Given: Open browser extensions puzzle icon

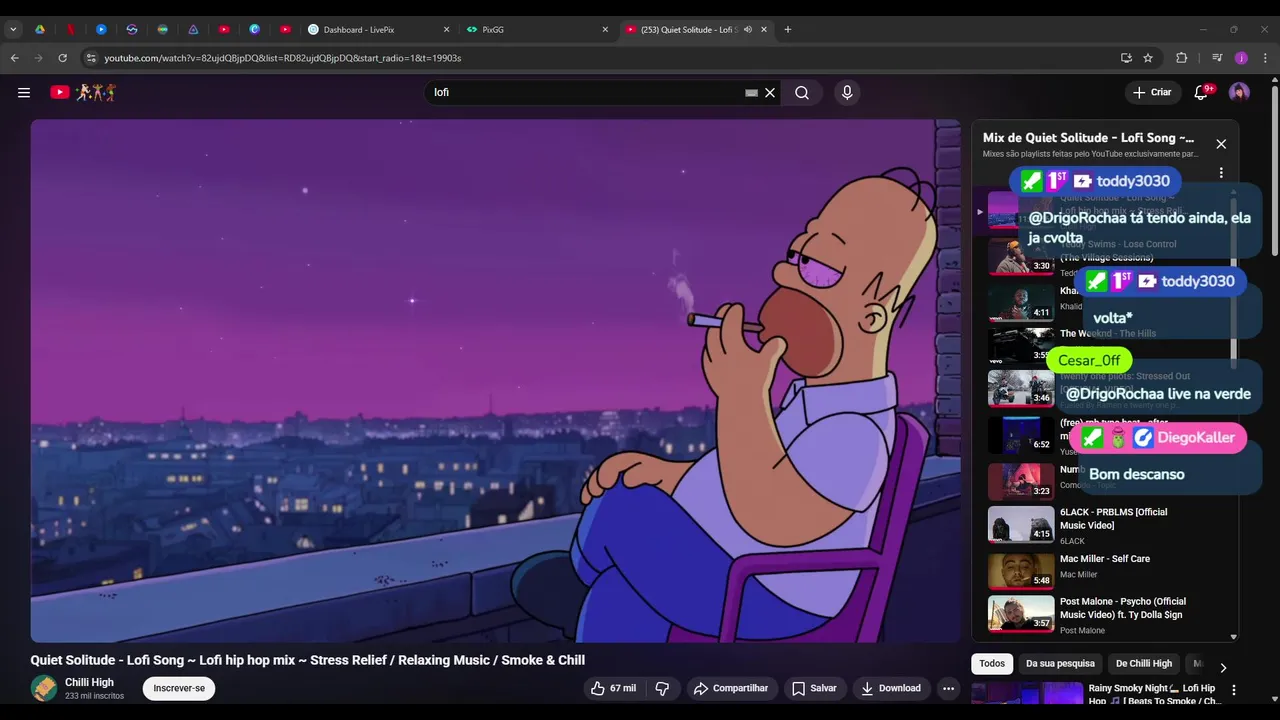Looking at the screenshot, I should (x=1181, y=58).
